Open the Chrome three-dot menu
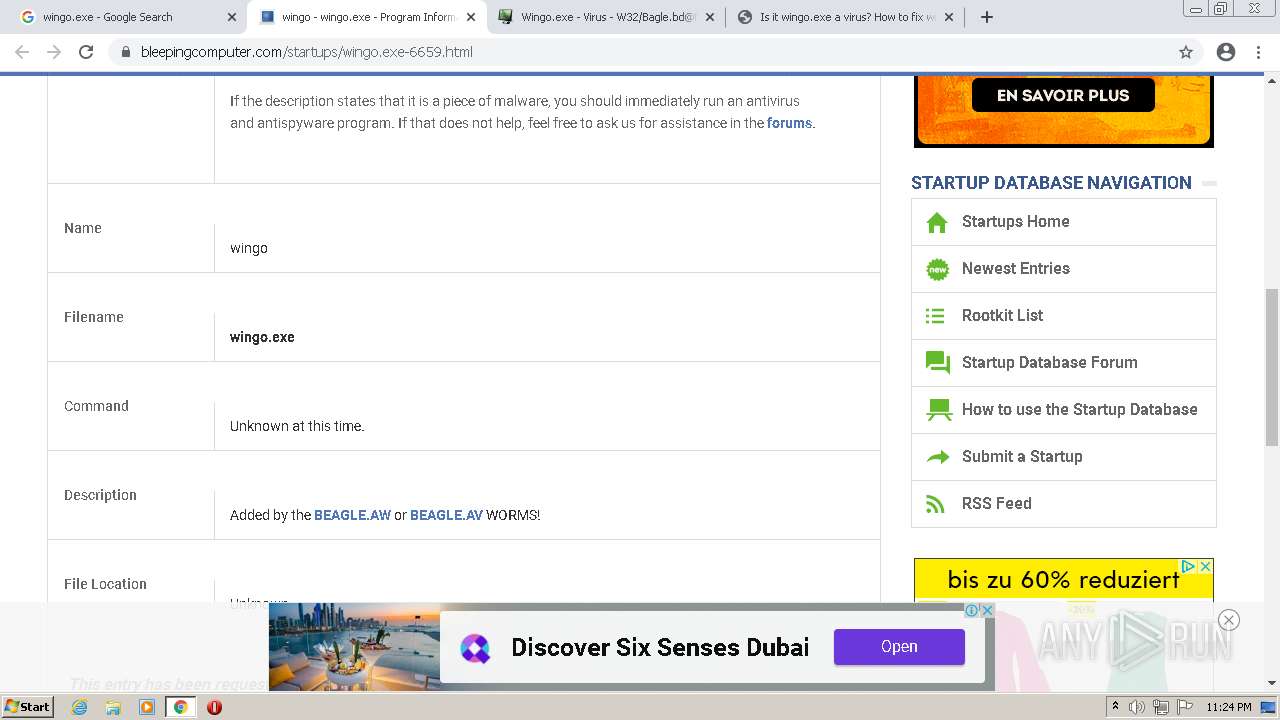The width and height of the screenshot is (1280, 720). [1259, 52]
